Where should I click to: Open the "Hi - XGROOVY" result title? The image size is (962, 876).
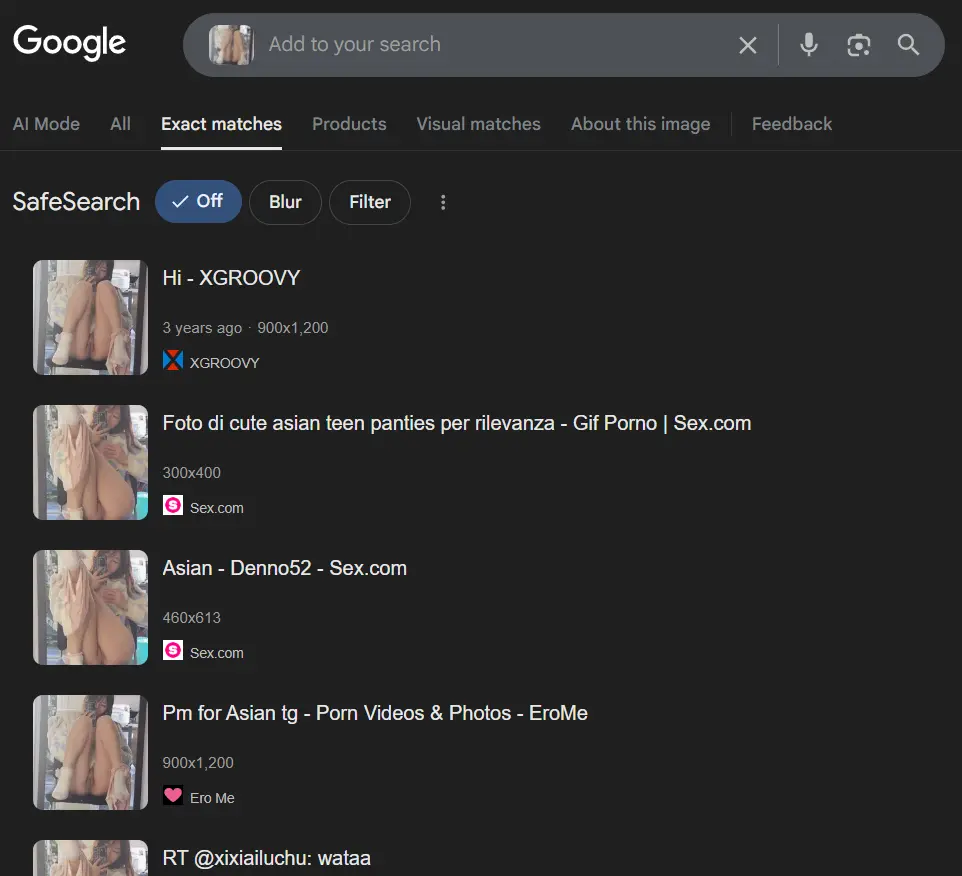click(231, 278)
